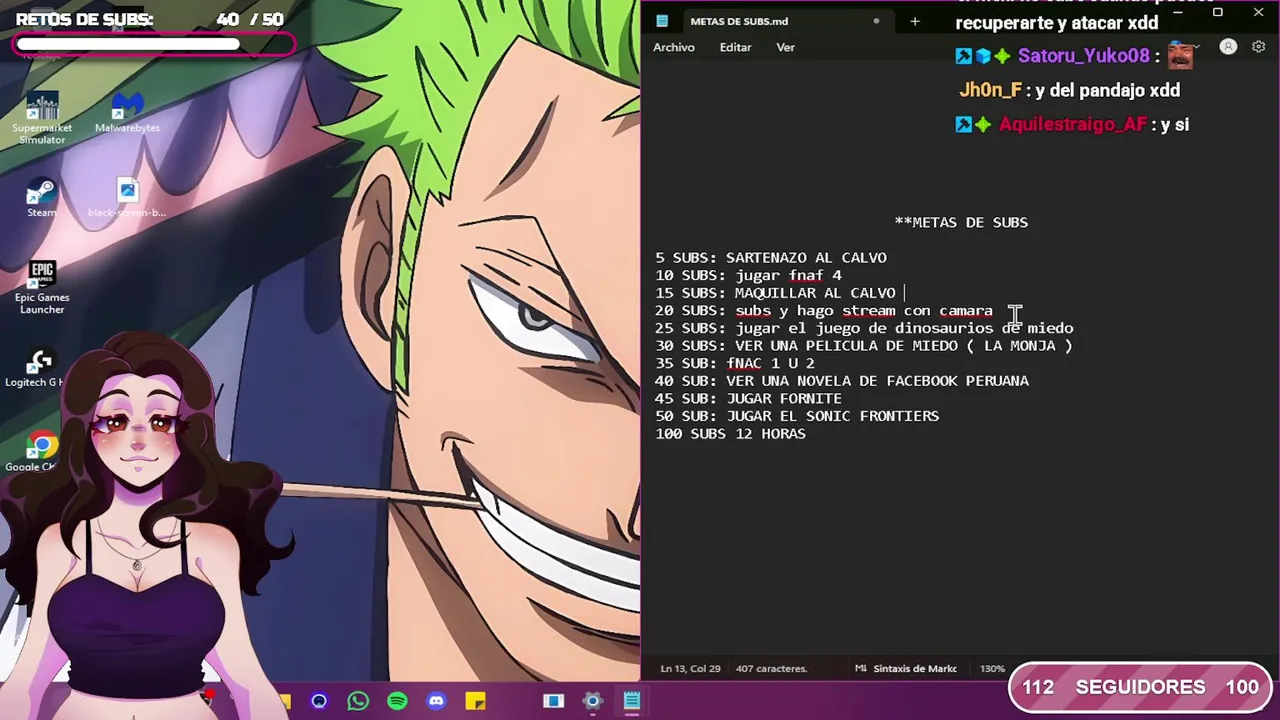The width and height of the screenshot is (1280, 720).
Task: Click the Aquilestraigo_AF username in chat
Action: click(1073, 125)
